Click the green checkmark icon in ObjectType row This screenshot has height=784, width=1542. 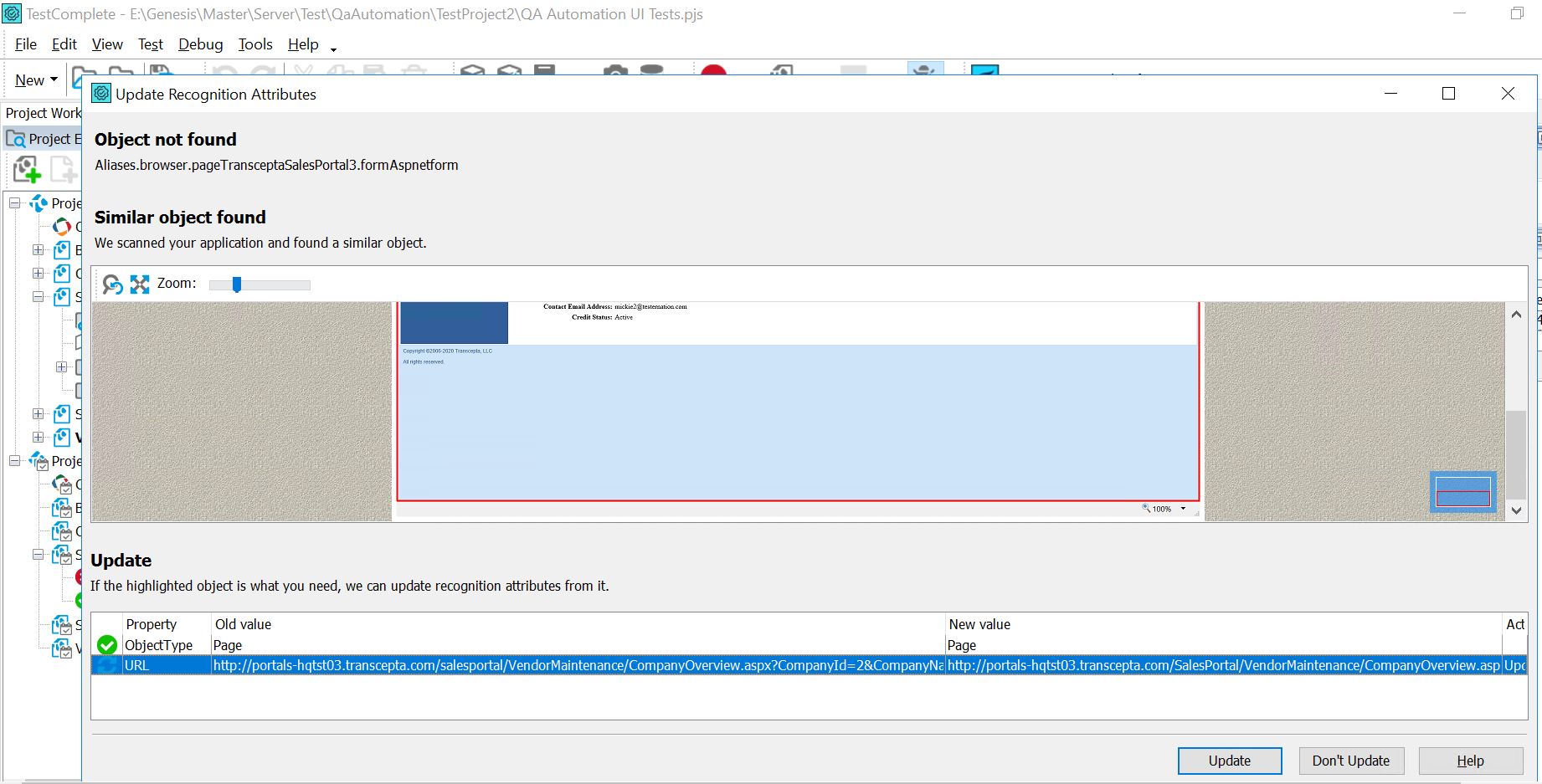click(107, 645)
